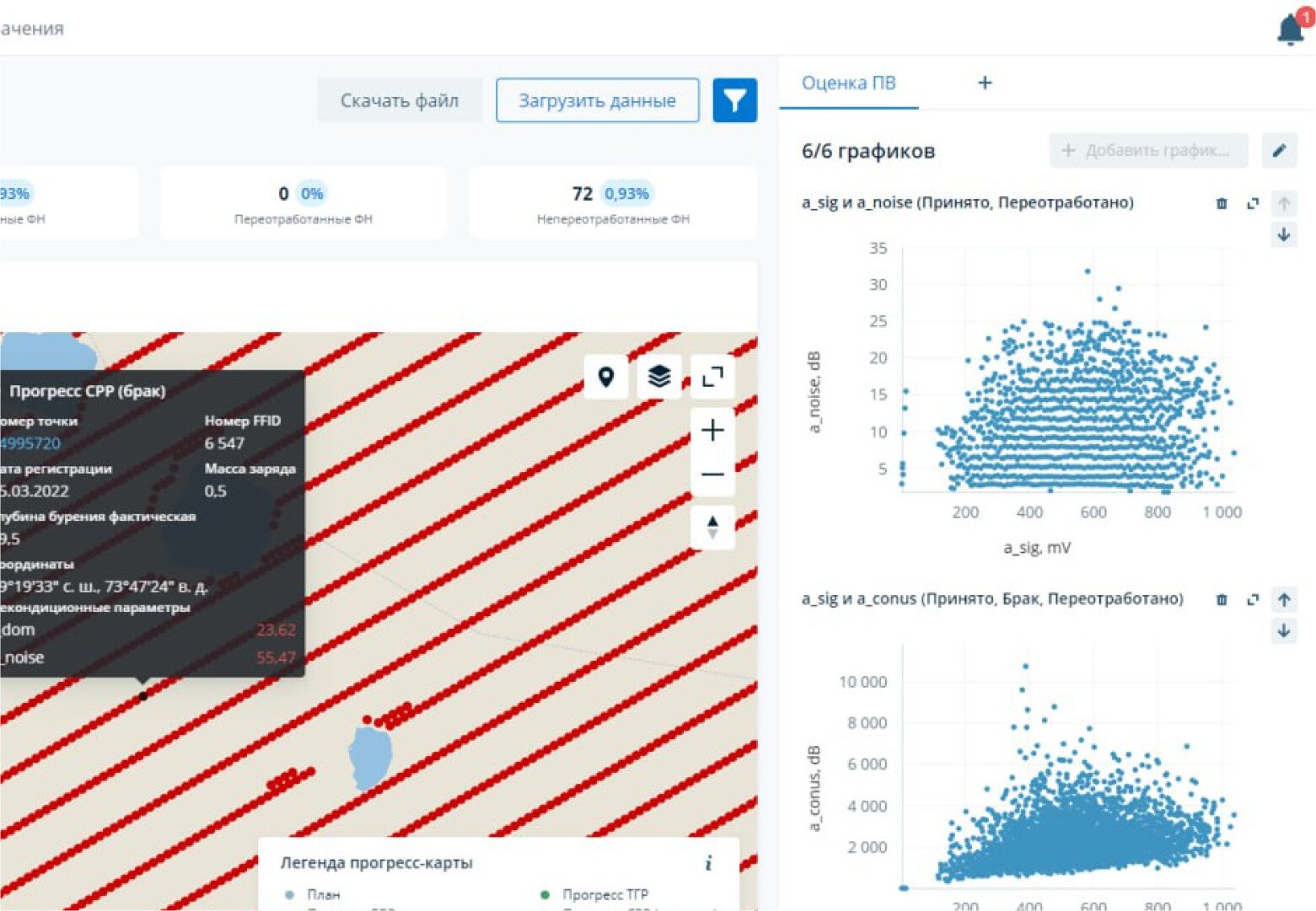1316x911 pixels.
Task: Zoom in on the map
Action: click(712, 431)
